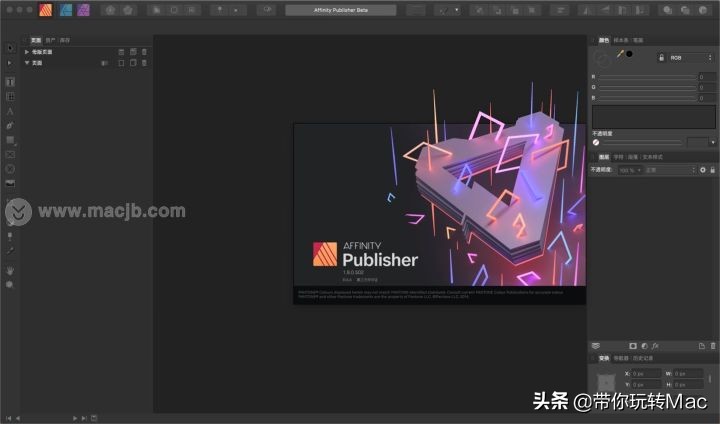
Task: Open the 文本样式 text styles tab
Action: [652, 157]
